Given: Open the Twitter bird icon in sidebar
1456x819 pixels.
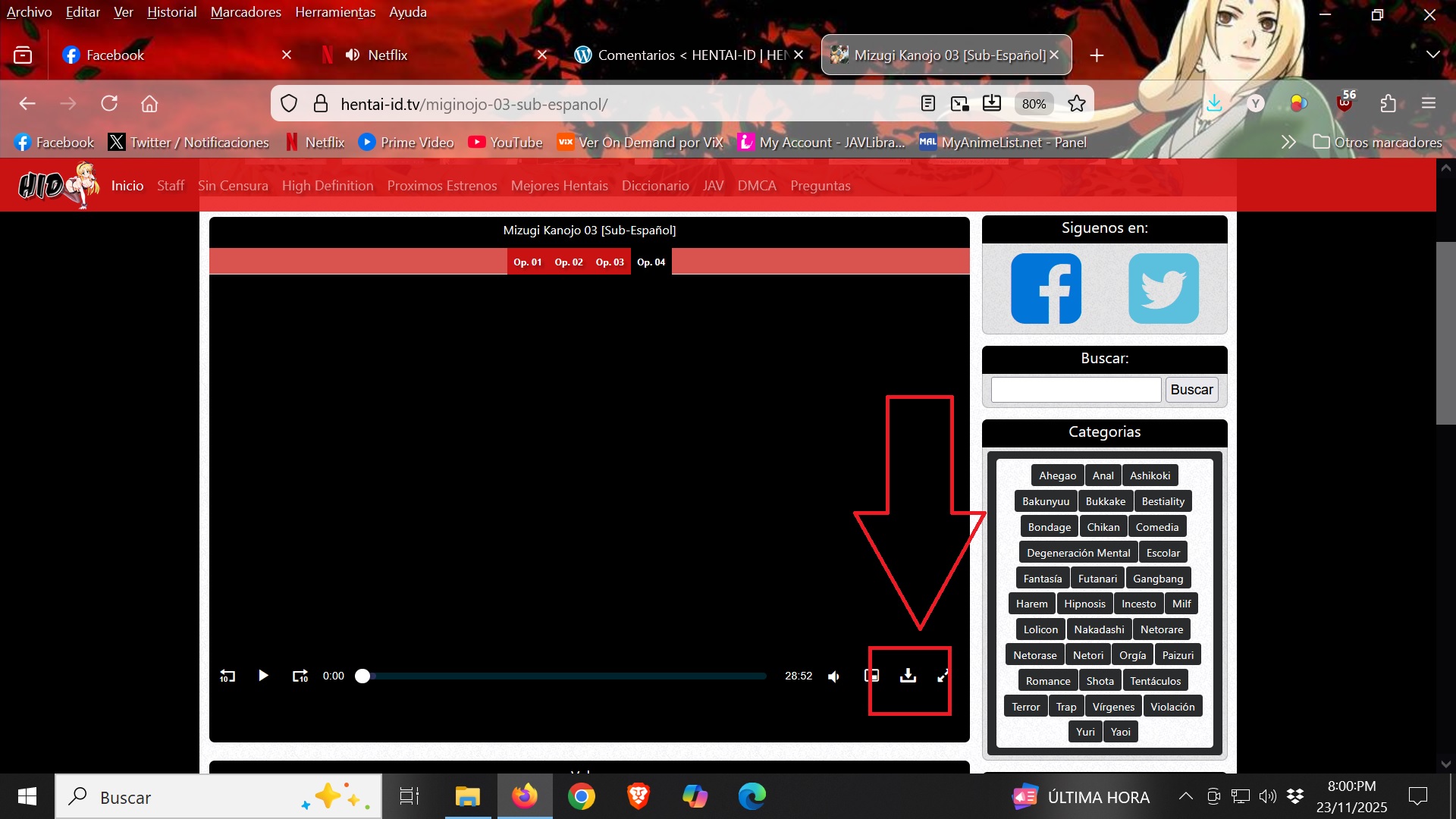Looking at the screenshot, I should coord(1163,289).
